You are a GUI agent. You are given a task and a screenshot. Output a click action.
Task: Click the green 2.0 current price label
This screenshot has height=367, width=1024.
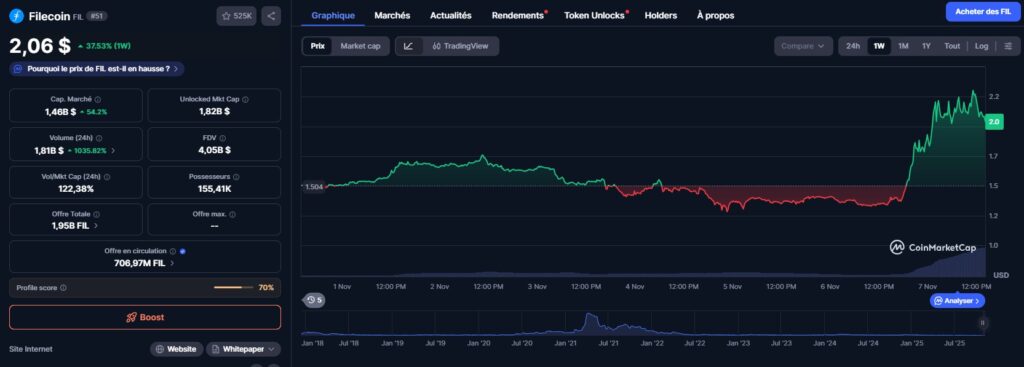[995, 122]
